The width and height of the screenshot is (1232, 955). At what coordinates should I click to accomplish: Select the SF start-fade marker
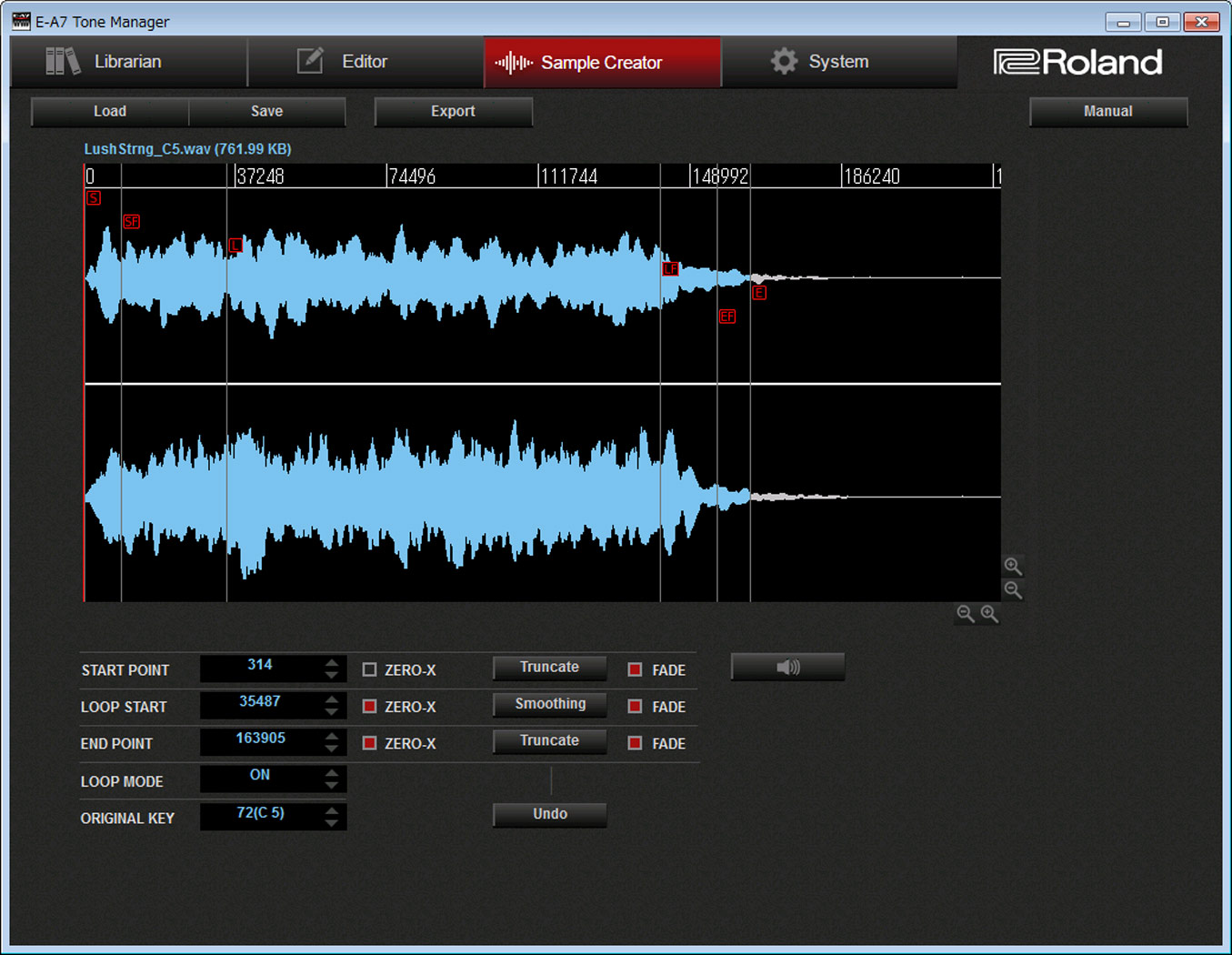tap(132, 222)
